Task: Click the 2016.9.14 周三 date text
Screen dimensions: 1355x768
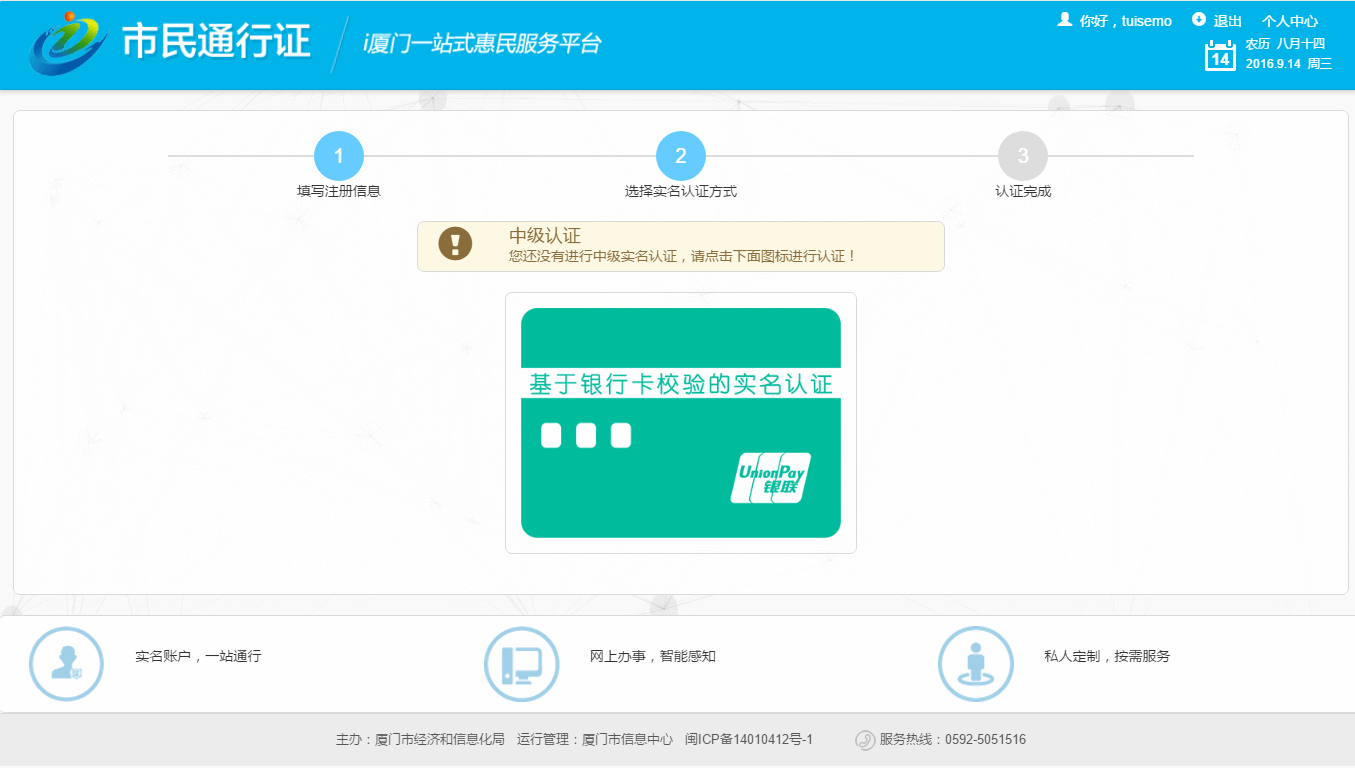Action: coord(1289,64)
